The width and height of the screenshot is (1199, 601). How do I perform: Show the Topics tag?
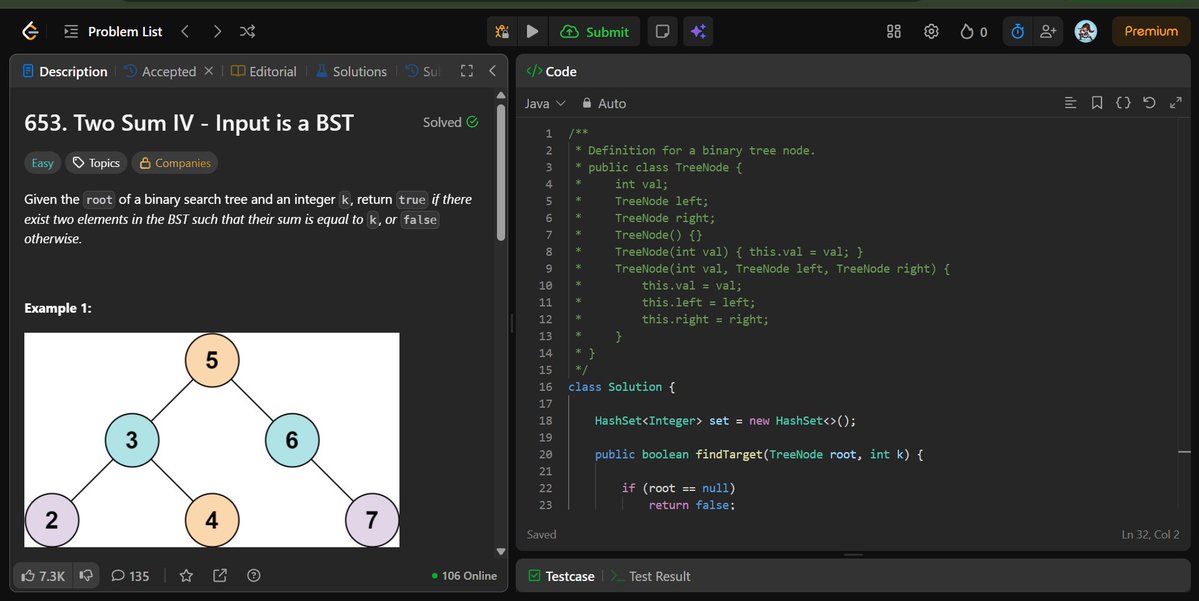[x=96, y=163]
